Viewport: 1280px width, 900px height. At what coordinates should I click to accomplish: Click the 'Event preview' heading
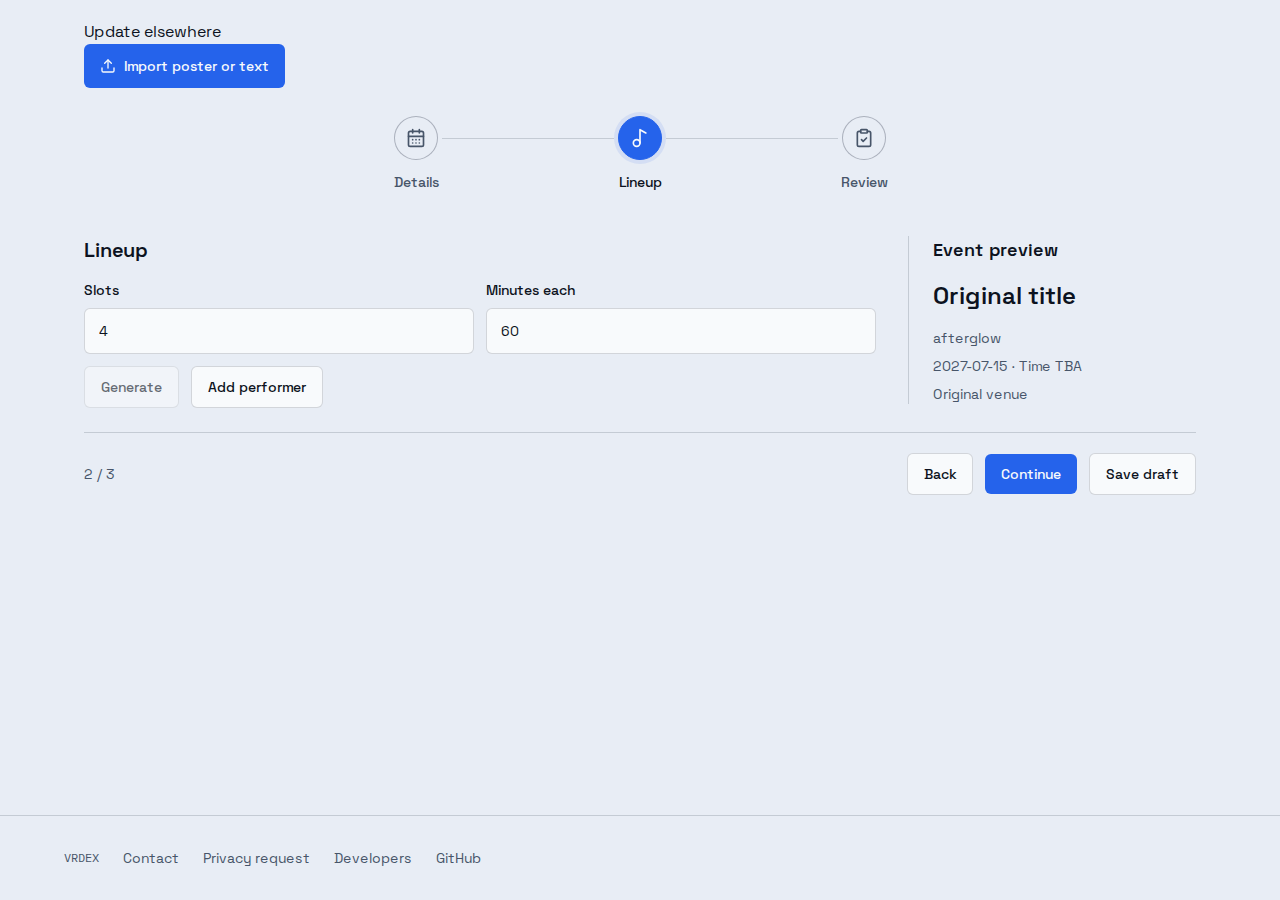(995, 250)
